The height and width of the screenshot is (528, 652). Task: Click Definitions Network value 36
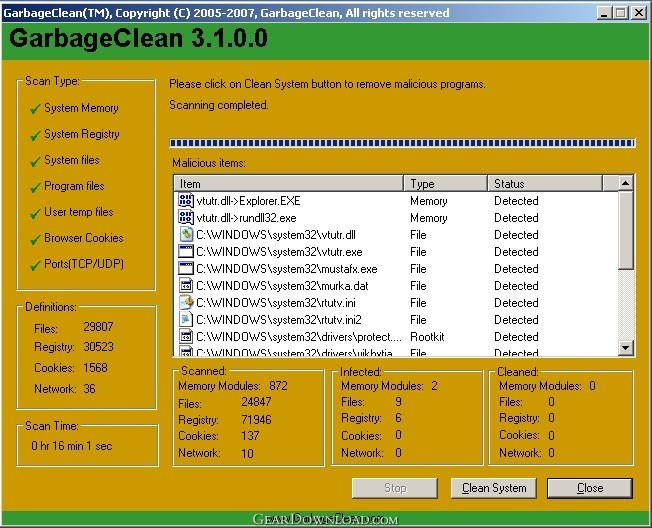pyautogui.click(x=89, y=389)
